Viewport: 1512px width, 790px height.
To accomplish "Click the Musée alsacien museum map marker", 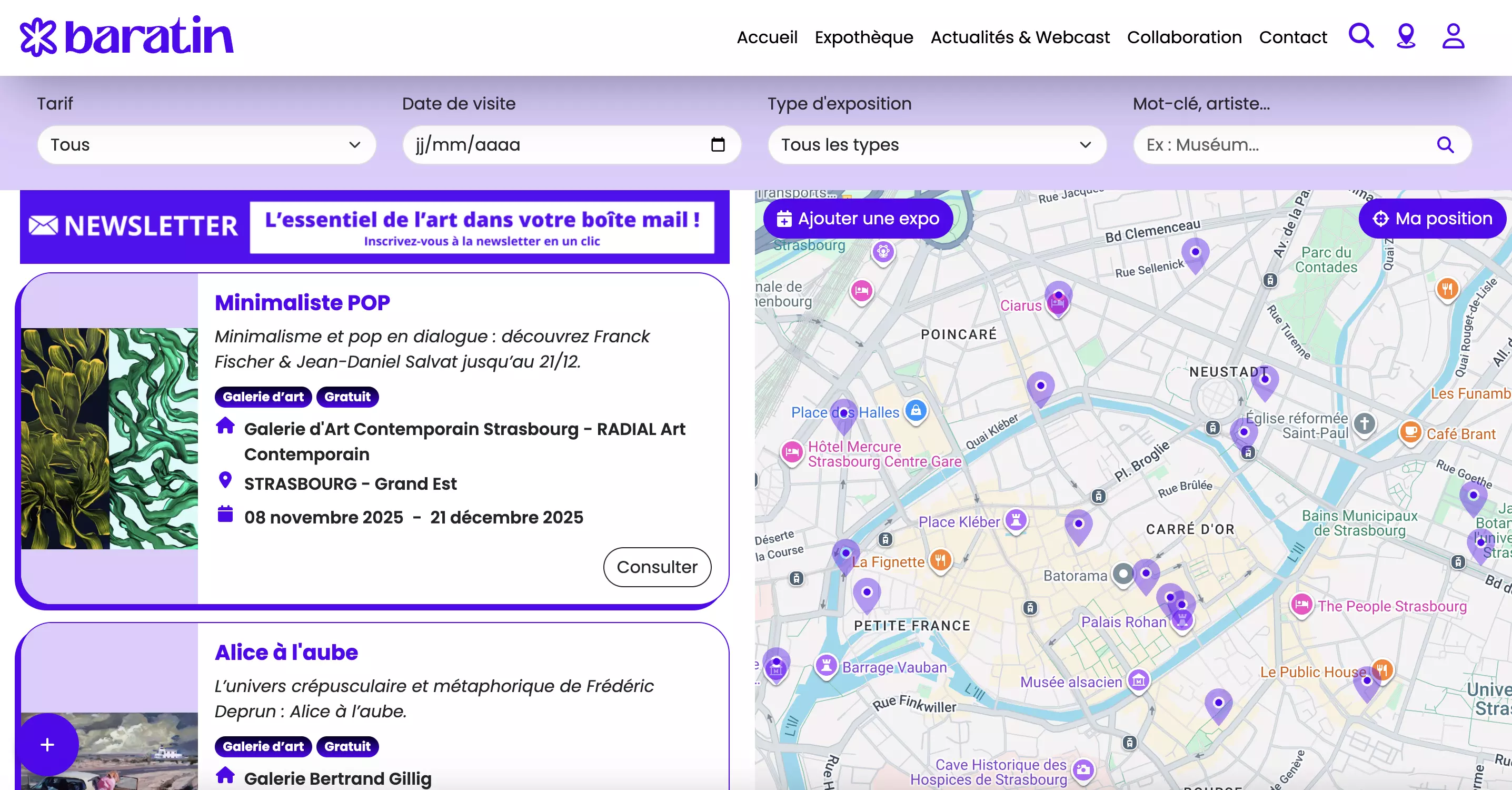I will [x=1139, y=681].
